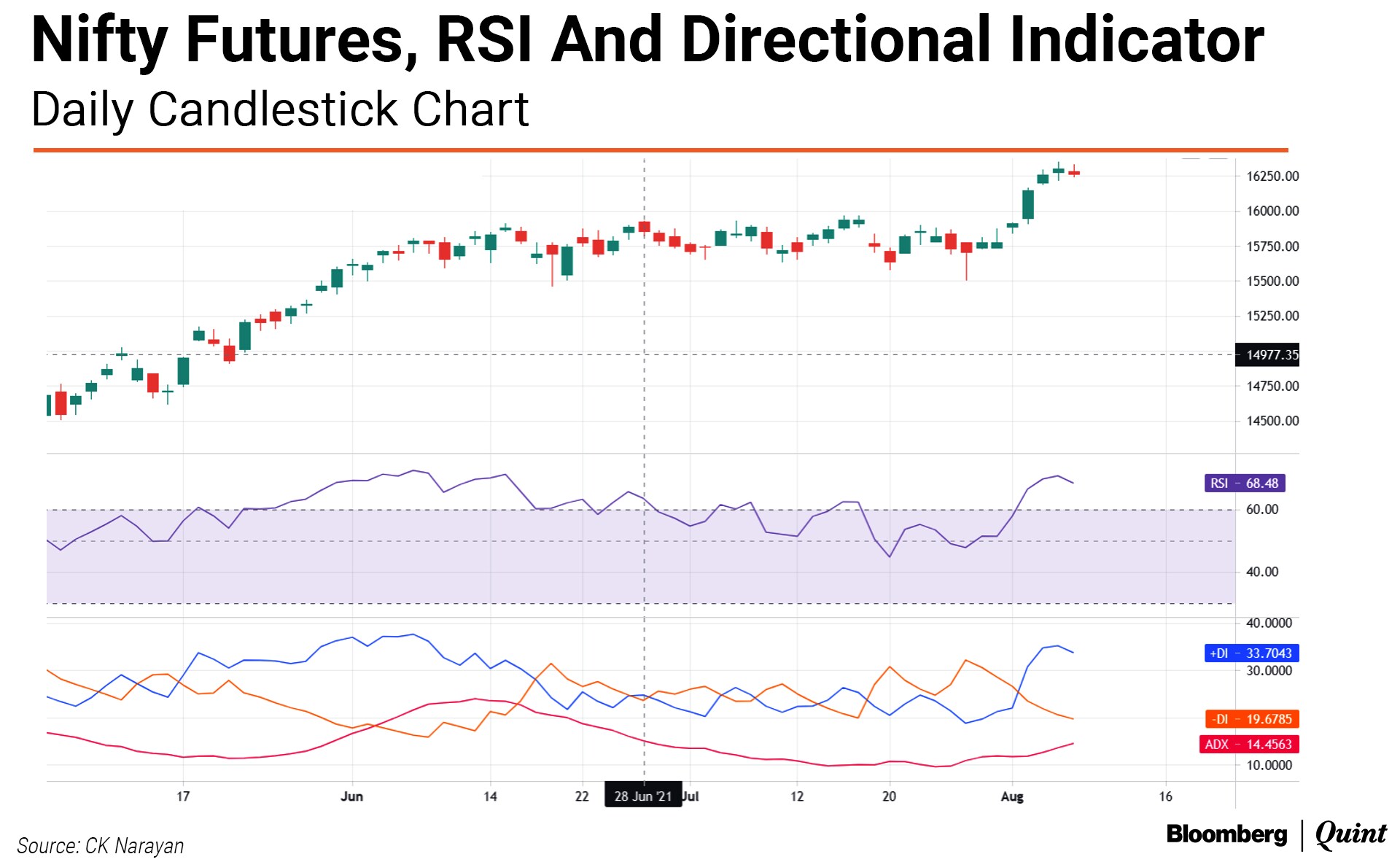Screen dimensions: 1400x862
Task: Click the Daily Candlestick Chart subtitle
Action: point(280,110)
